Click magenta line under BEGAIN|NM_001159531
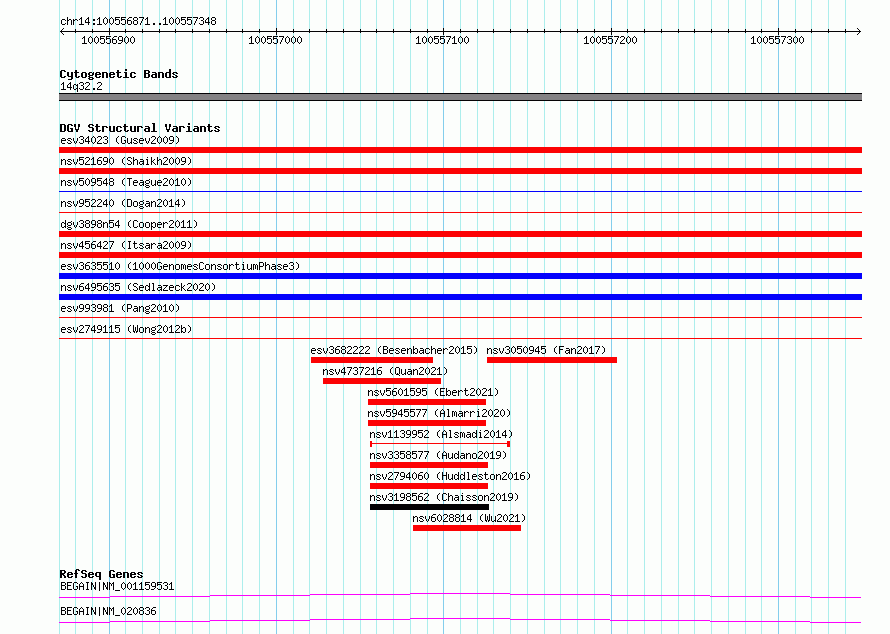The height and width of the screenshot is (634, 890). 460,595
